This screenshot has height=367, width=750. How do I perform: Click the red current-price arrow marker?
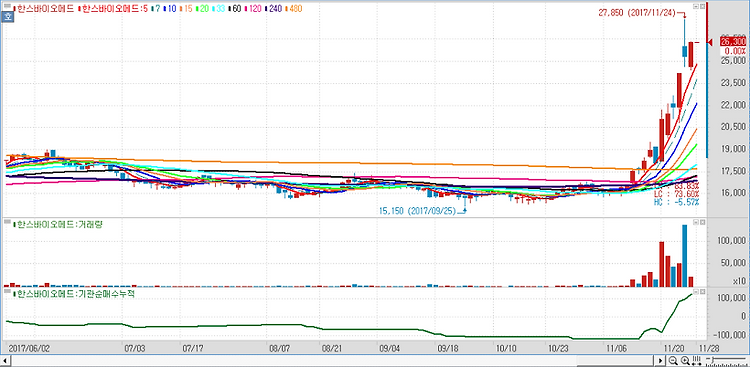click(710, 42)
